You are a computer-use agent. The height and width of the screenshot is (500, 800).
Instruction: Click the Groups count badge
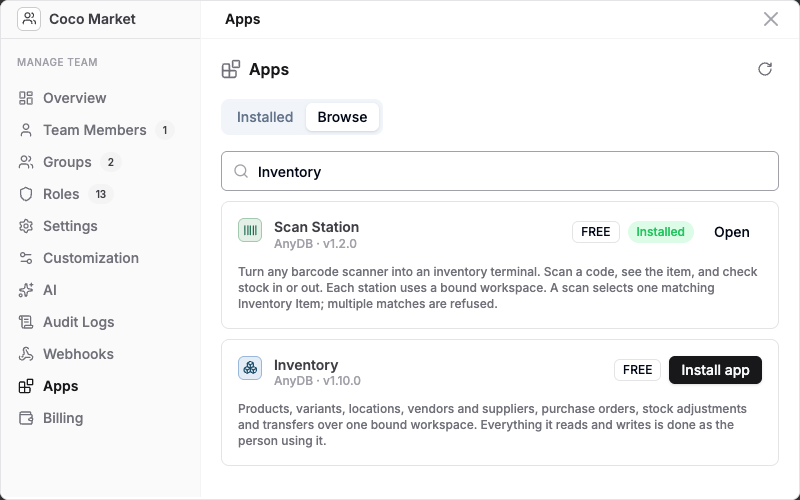click(111, 162)
